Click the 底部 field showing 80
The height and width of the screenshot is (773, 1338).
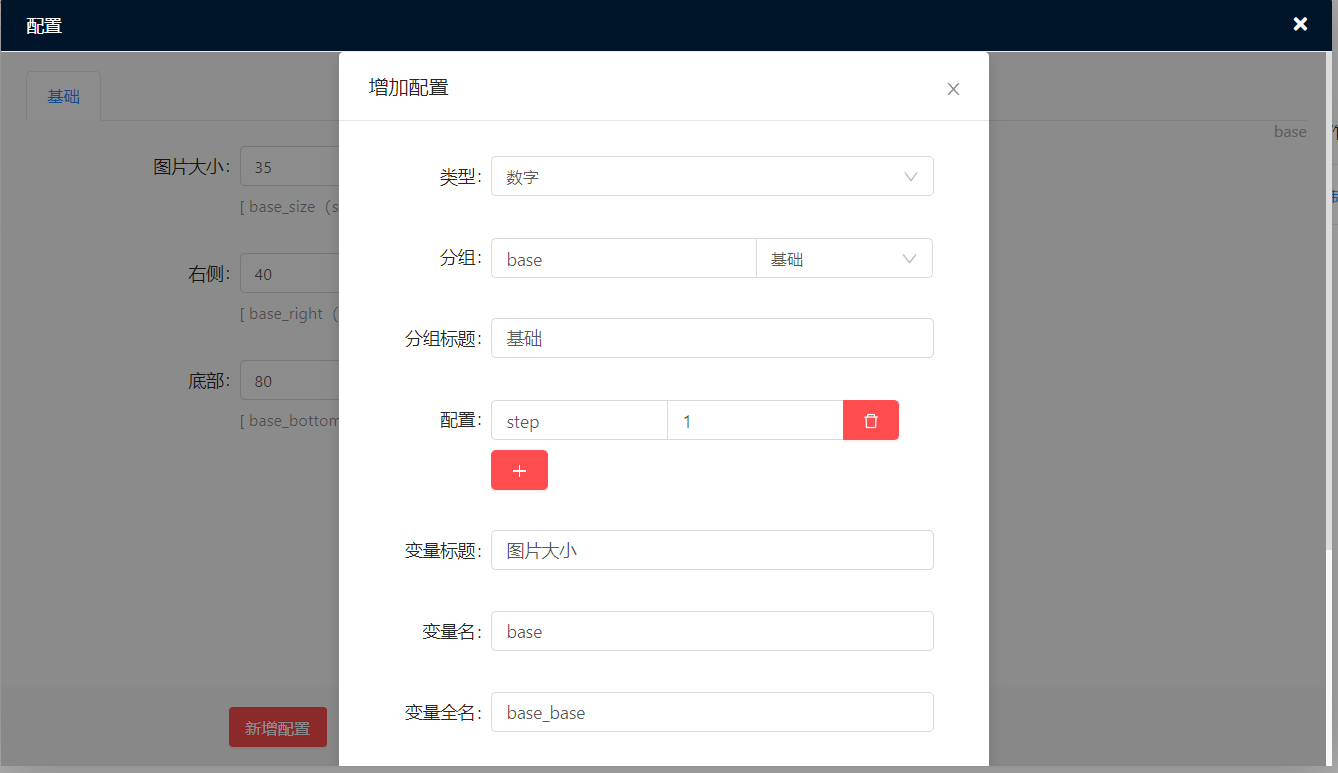(x=290, y=380)
